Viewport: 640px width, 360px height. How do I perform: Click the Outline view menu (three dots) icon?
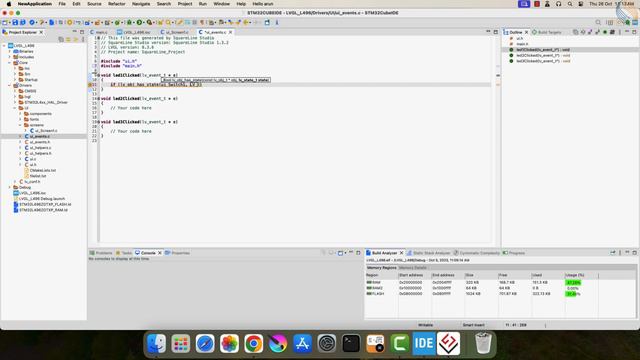tap(620, 32)
